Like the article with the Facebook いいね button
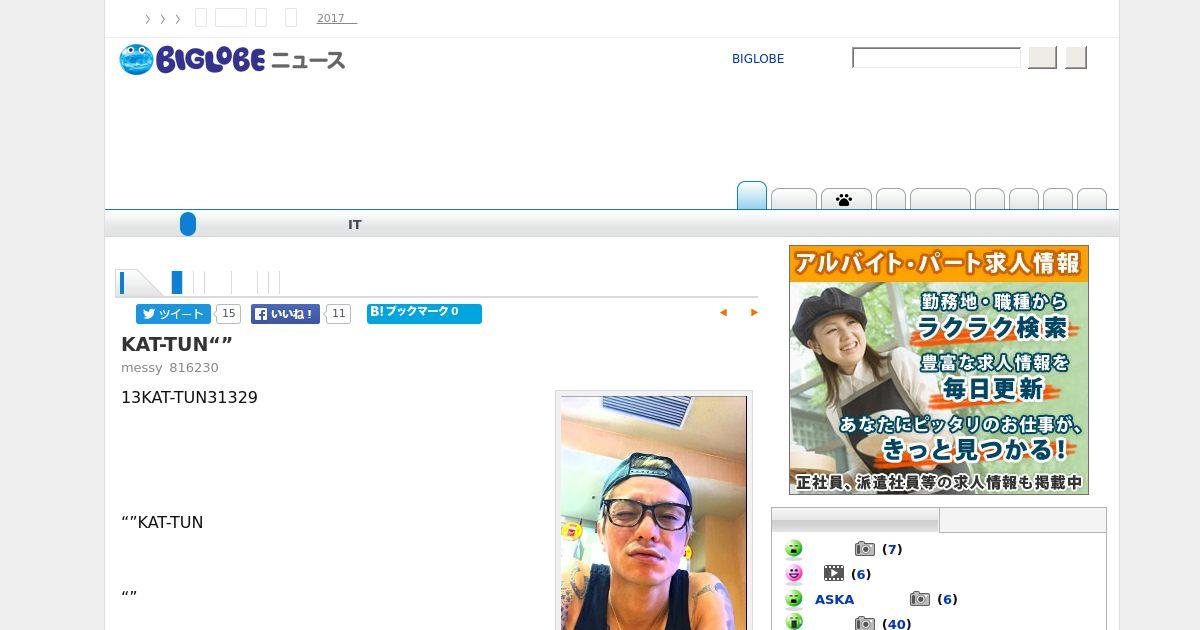This screenshot has height=630, width=1200. (285, 314)
